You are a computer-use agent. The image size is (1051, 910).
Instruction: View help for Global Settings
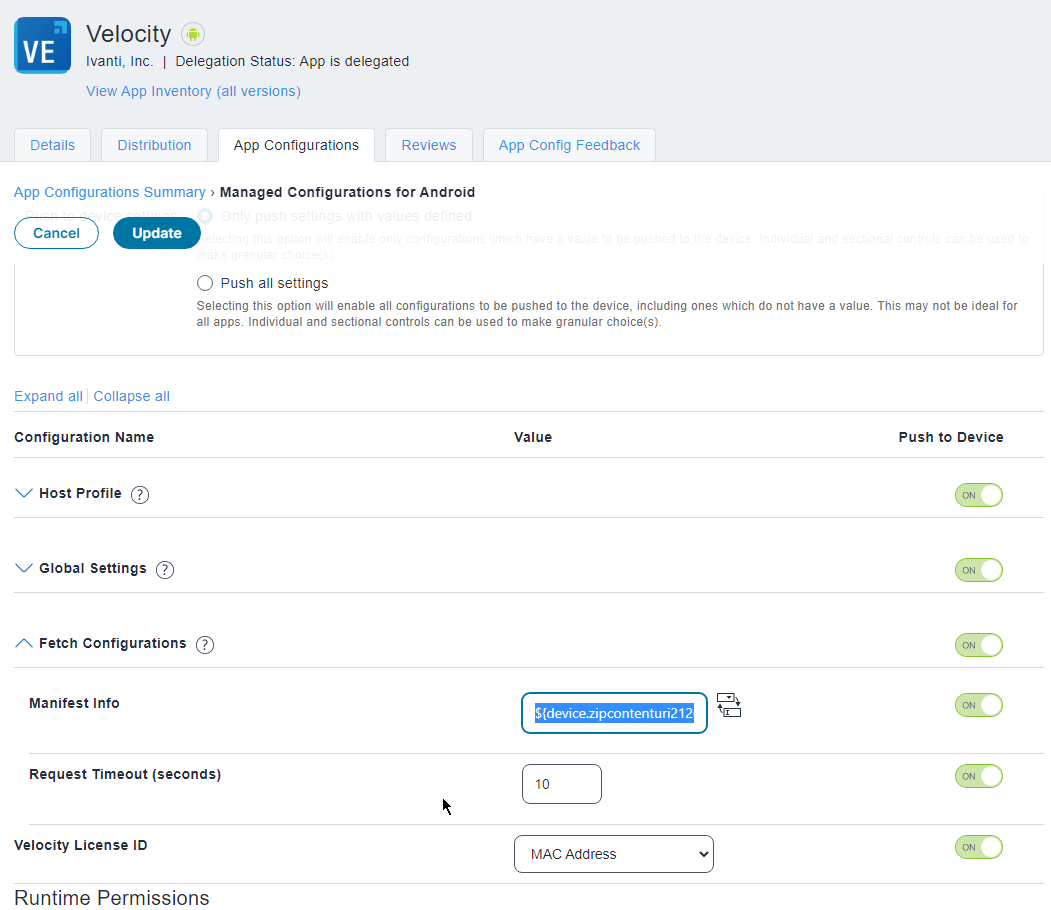point(165,569)
